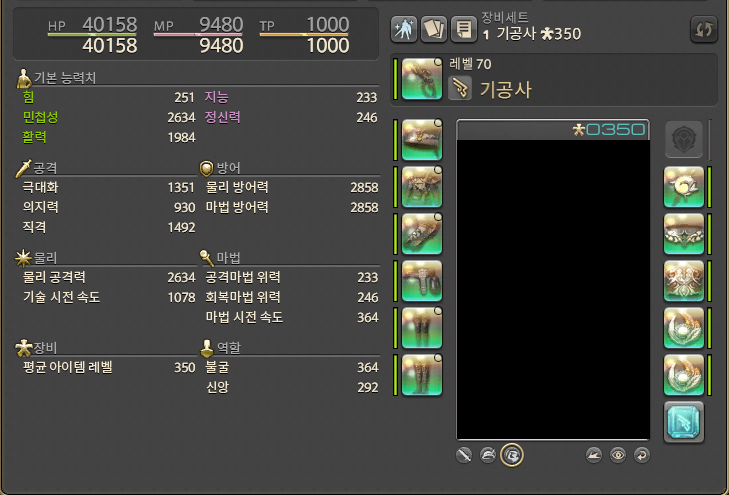The height and width of the screenshot is (495, 729).
Task: Select the empty off-hand shield slot
Action: coord(683,139)
